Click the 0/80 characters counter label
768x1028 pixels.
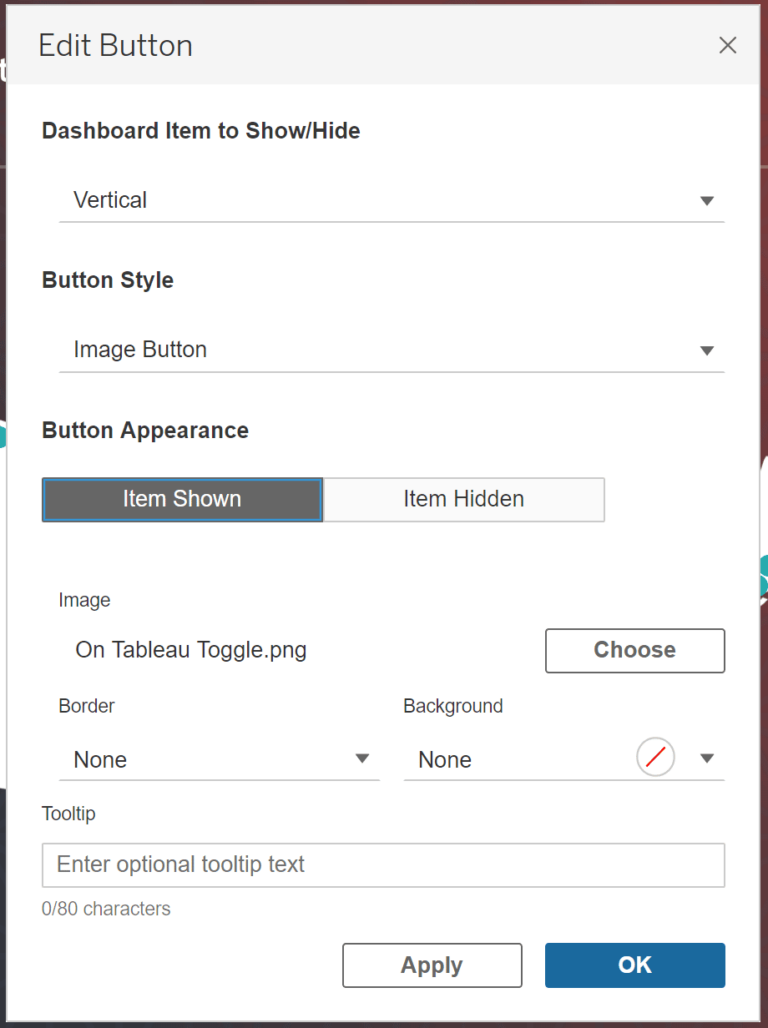coord(106,908)
